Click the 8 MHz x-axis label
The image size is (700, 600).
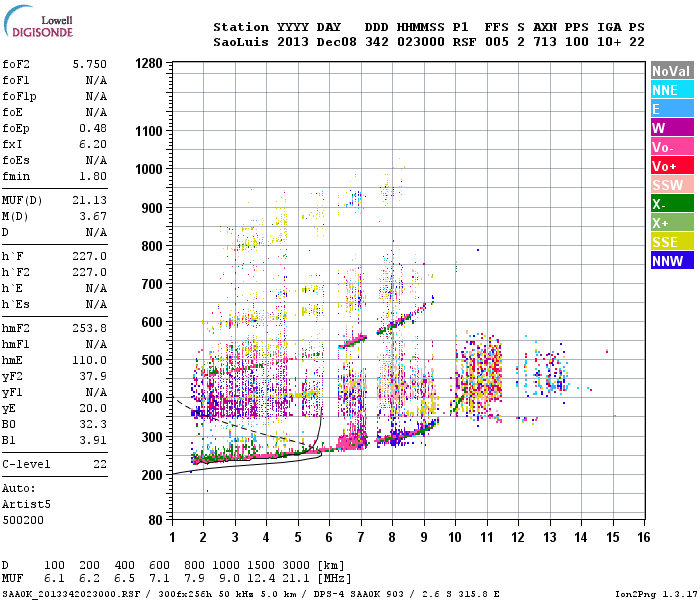(392, 537)
